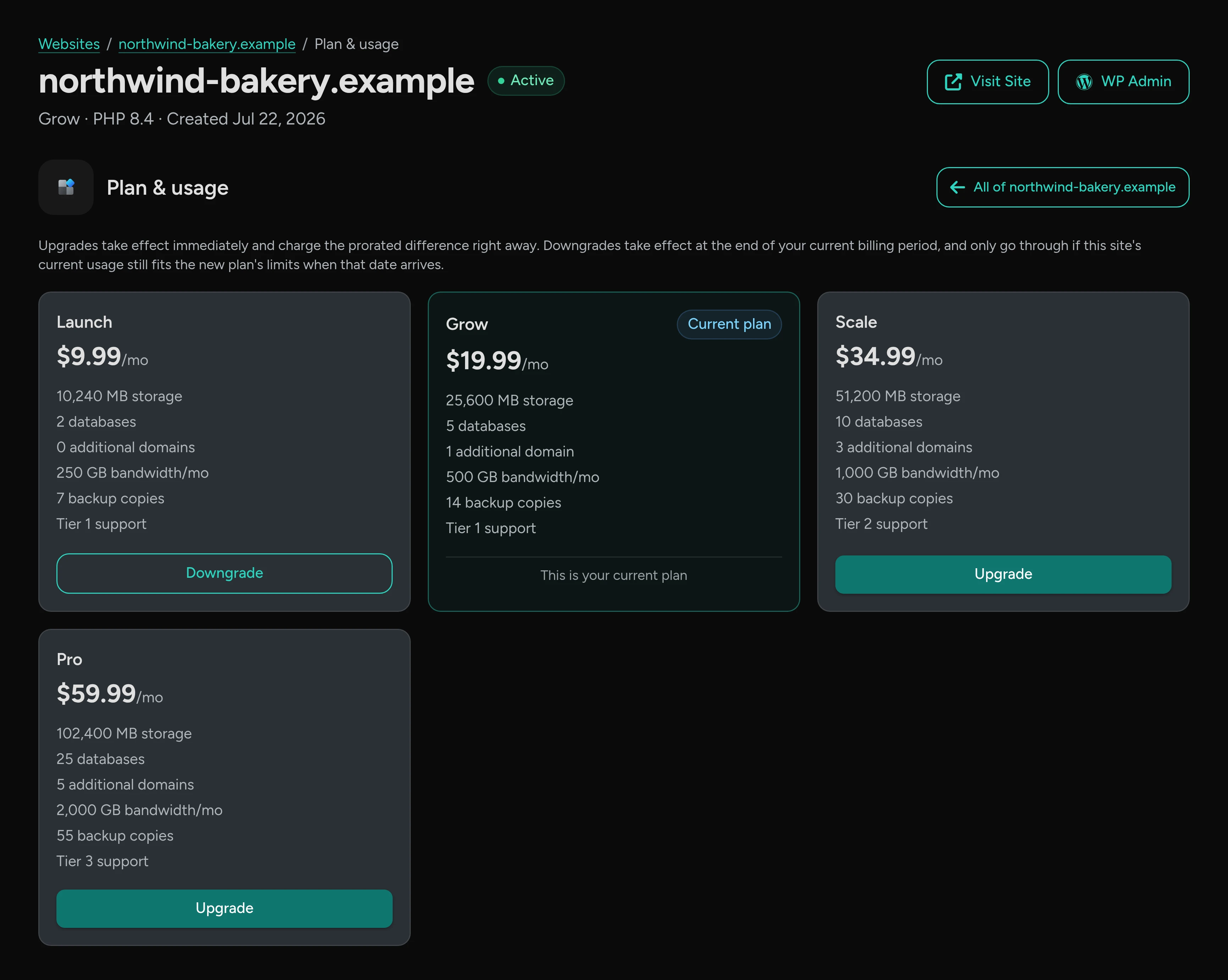
Task: Click '25,600 MB storage' in Grow card
Action: [509, 400]
